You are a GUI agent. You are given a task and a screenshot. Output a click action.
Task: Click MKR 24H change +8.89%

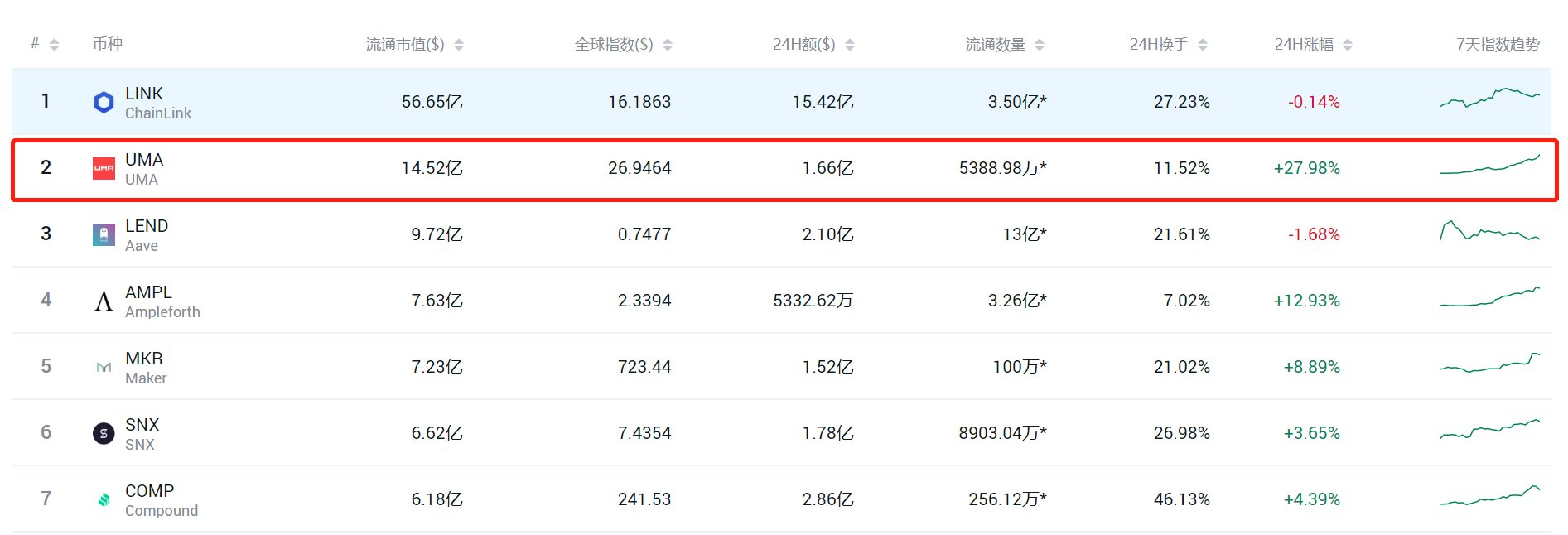pos(1311,367)
